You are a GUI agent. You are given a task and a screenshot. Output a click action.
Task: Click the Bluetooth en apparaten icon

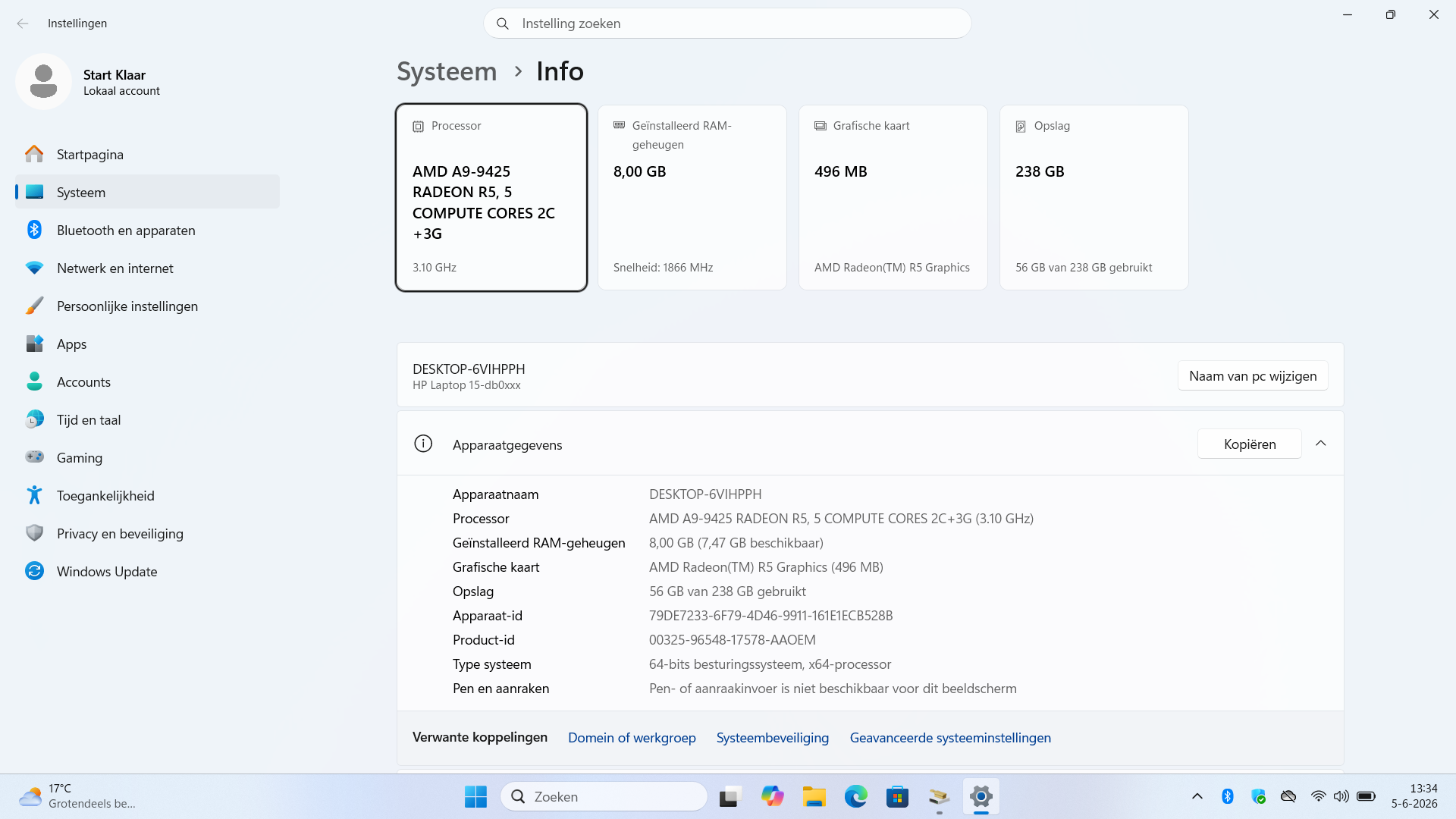pos(34,230)
